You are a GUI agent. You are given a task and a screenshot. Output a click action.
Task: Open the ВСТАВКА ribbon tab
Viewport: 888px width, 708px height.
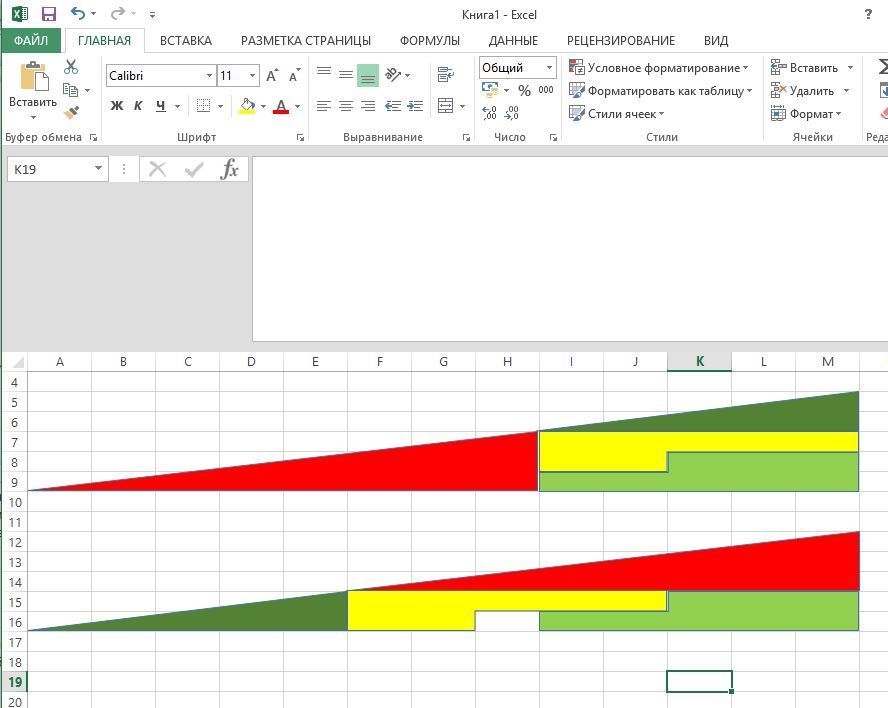(186, 41)
